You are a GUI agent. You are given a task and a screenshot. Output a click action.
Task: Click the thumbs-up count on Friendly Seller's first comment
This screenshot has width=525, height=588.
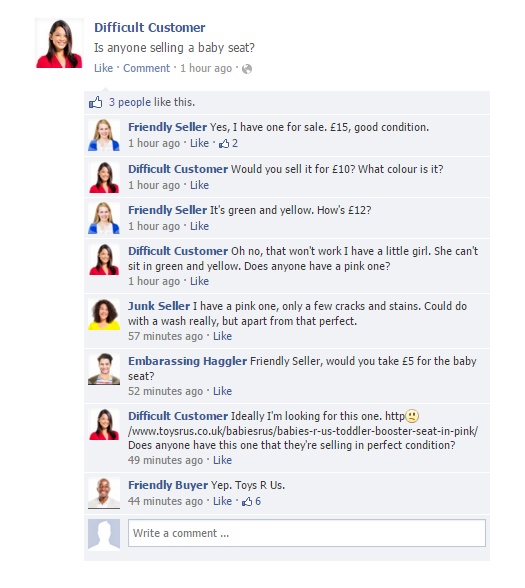coord(228,143)
